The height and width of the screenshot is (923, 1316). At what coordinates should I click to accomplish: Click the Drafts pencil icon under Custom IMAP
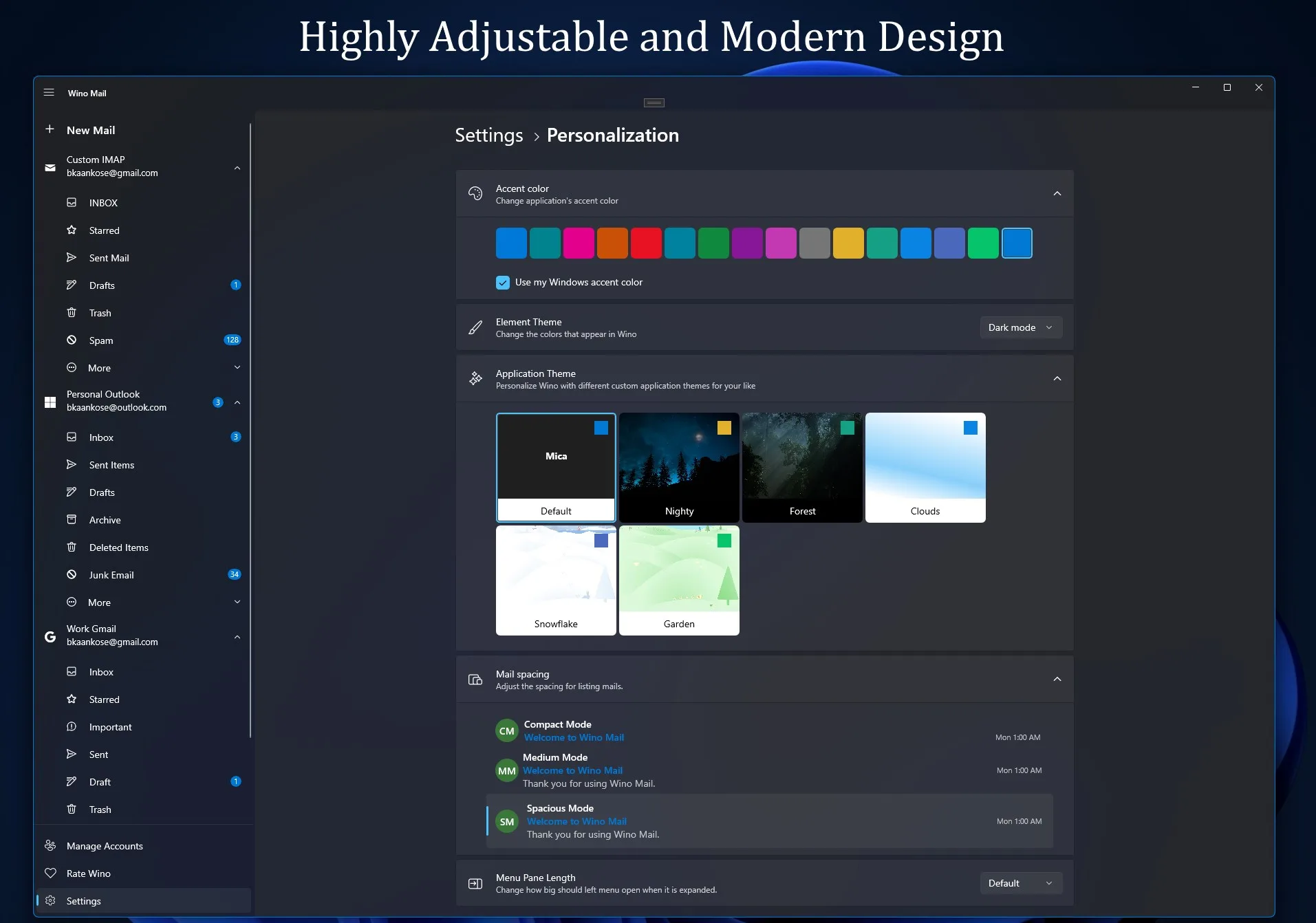tap(72, 285)
